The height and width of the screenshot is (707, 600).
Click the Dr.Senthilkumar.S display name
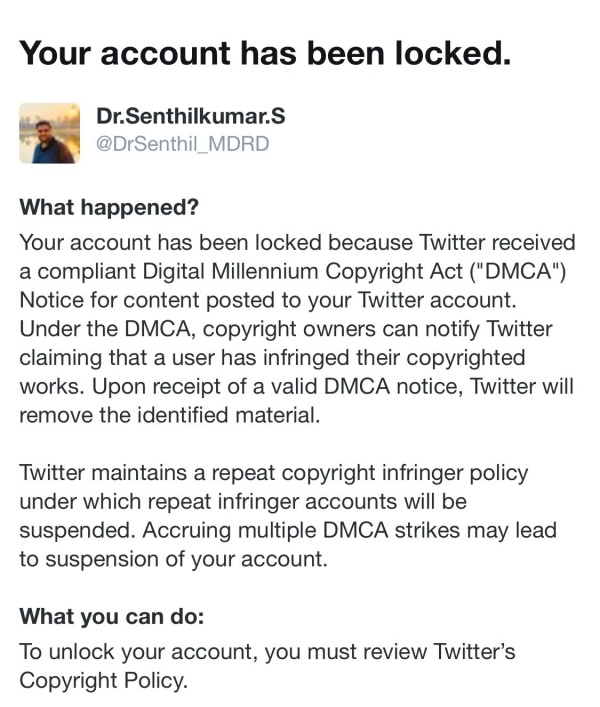[x=190, y=117]
